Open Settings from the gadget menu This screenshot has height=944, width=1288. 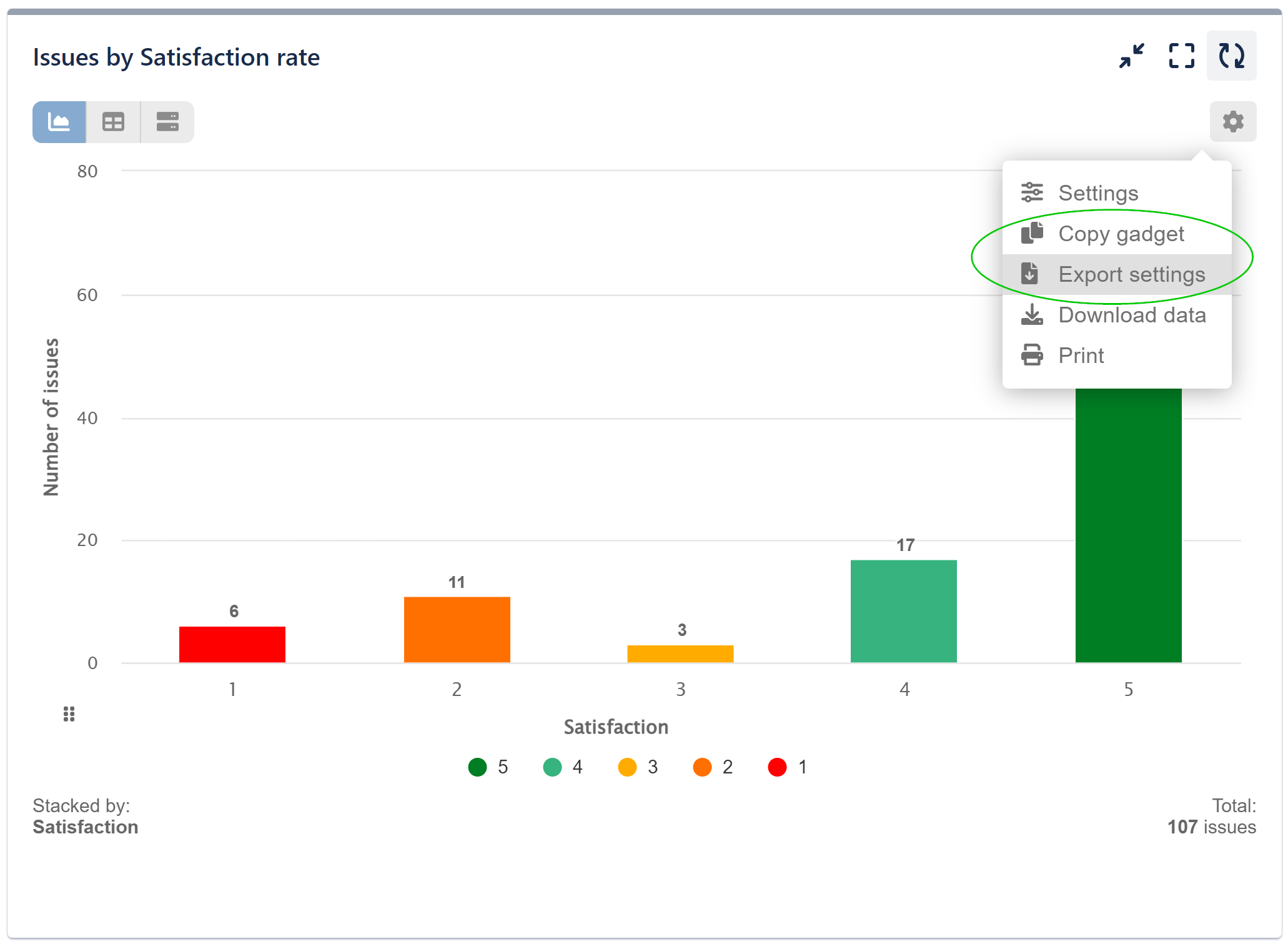point(1098,192)
